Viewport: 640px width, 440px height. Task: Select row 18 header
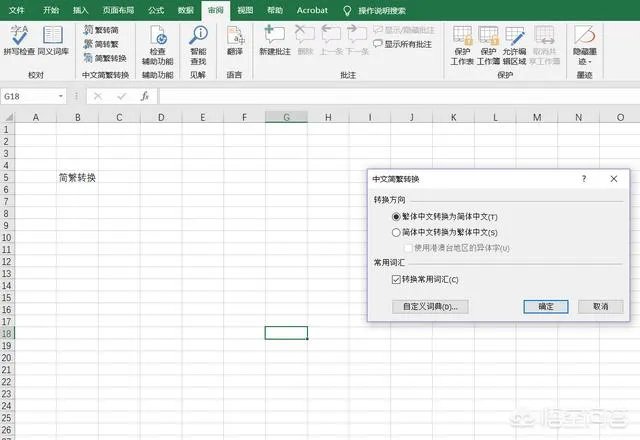tap(7, 333)
